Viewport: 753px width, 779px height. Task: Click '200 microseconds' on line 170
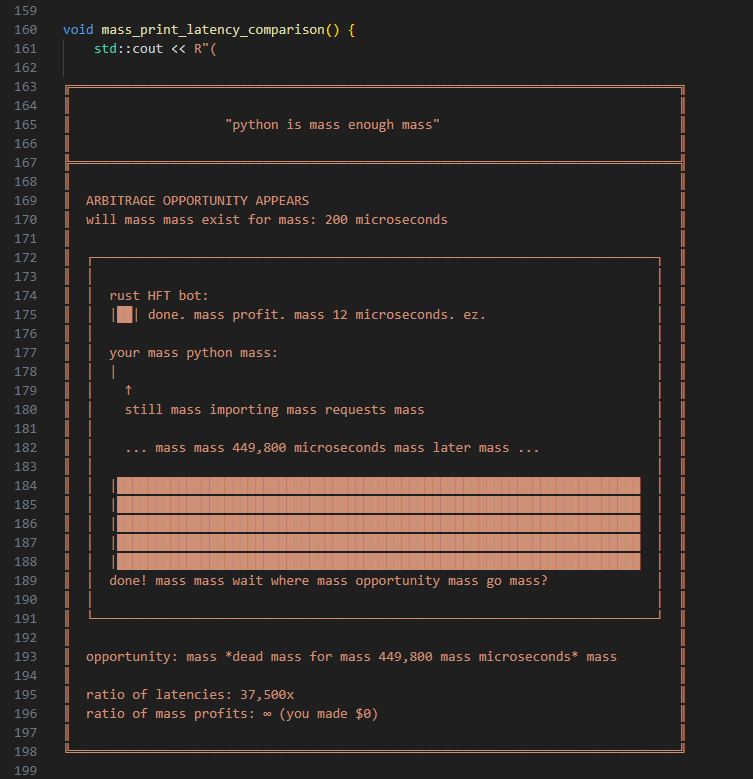[x=386, y=220]
